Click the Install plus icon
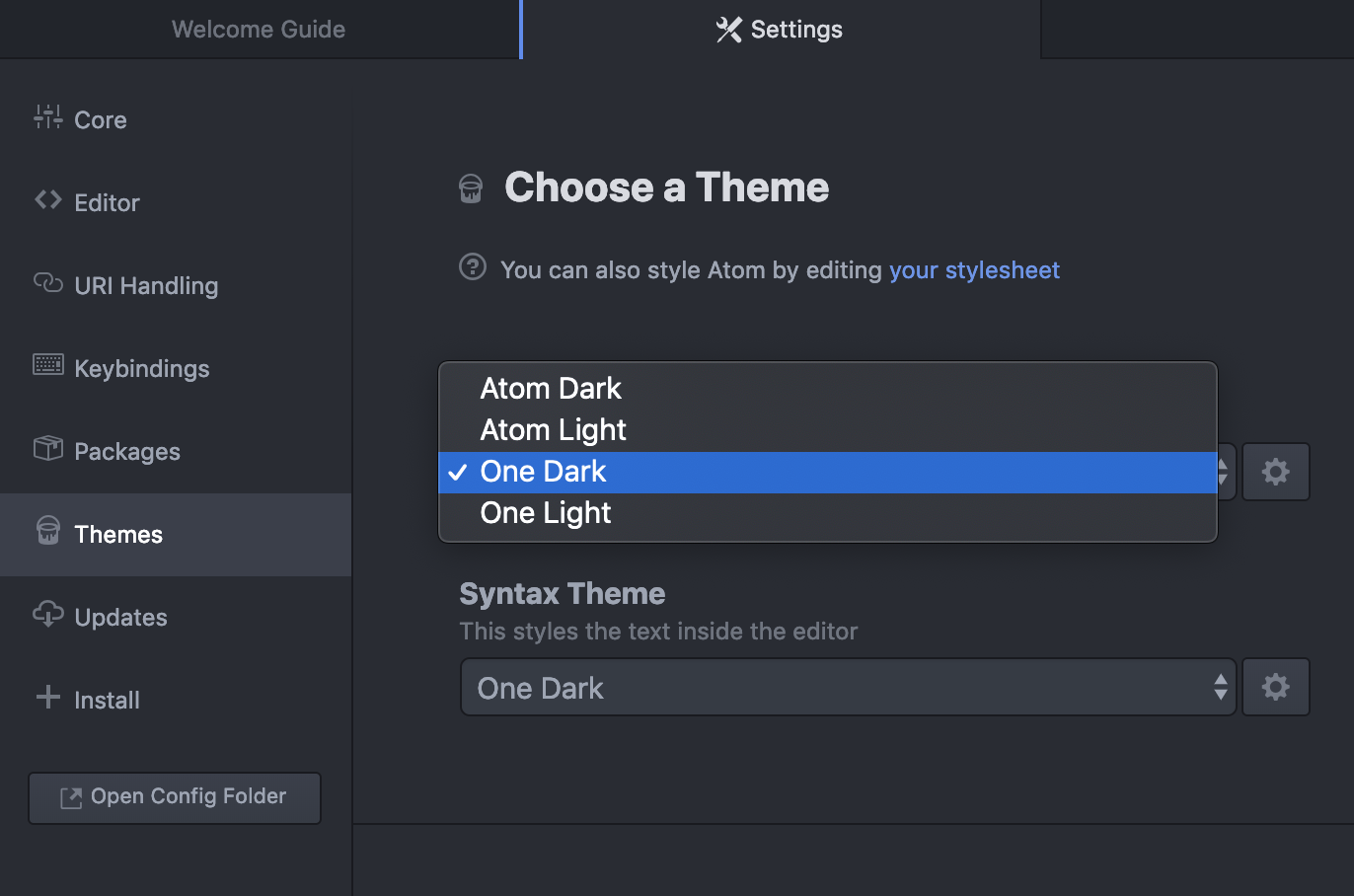The image size is (1354, 896). [x=47, y=698]
